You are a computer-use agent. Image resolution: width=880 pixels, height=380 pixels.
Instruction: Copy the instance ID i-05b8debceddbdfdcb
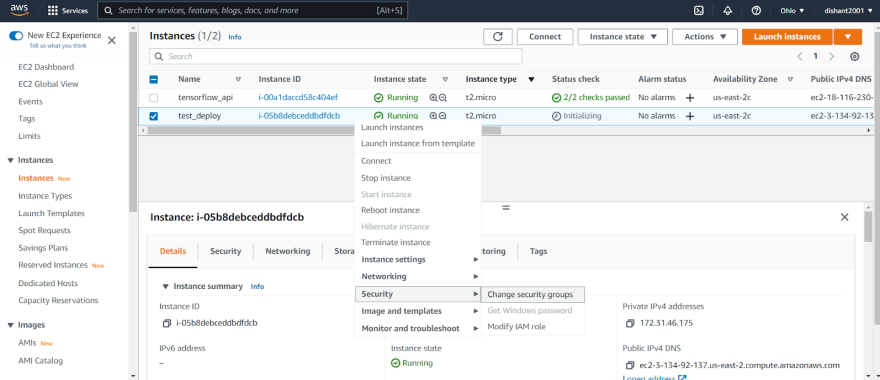[166, 323]
